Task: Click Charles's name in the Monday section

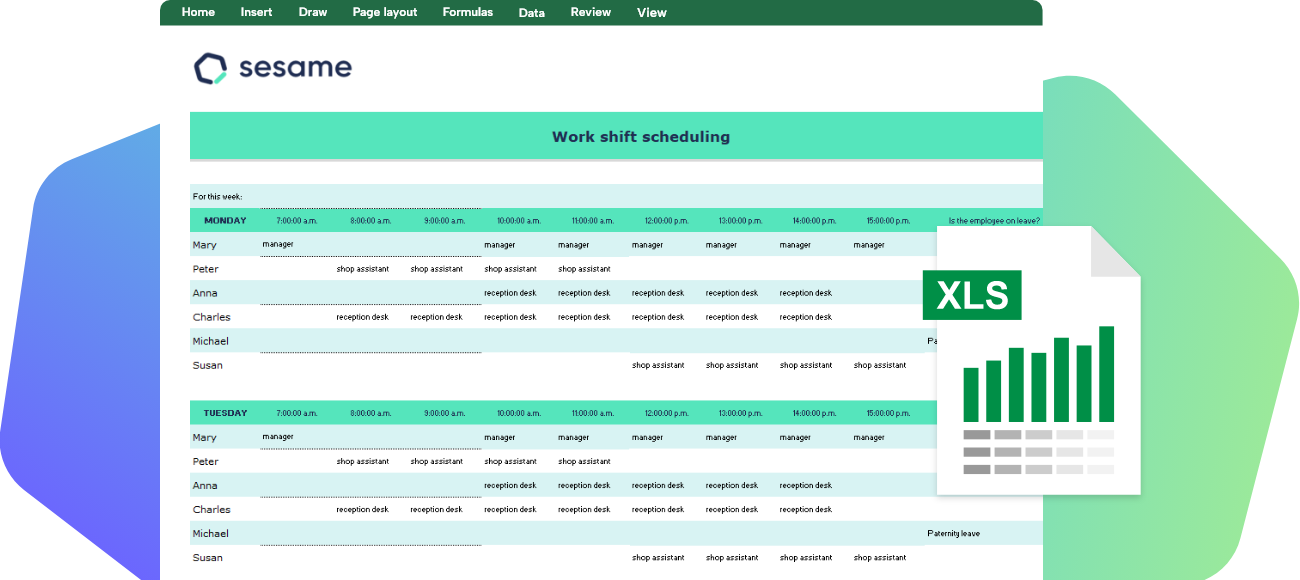Action: (211, 317)
